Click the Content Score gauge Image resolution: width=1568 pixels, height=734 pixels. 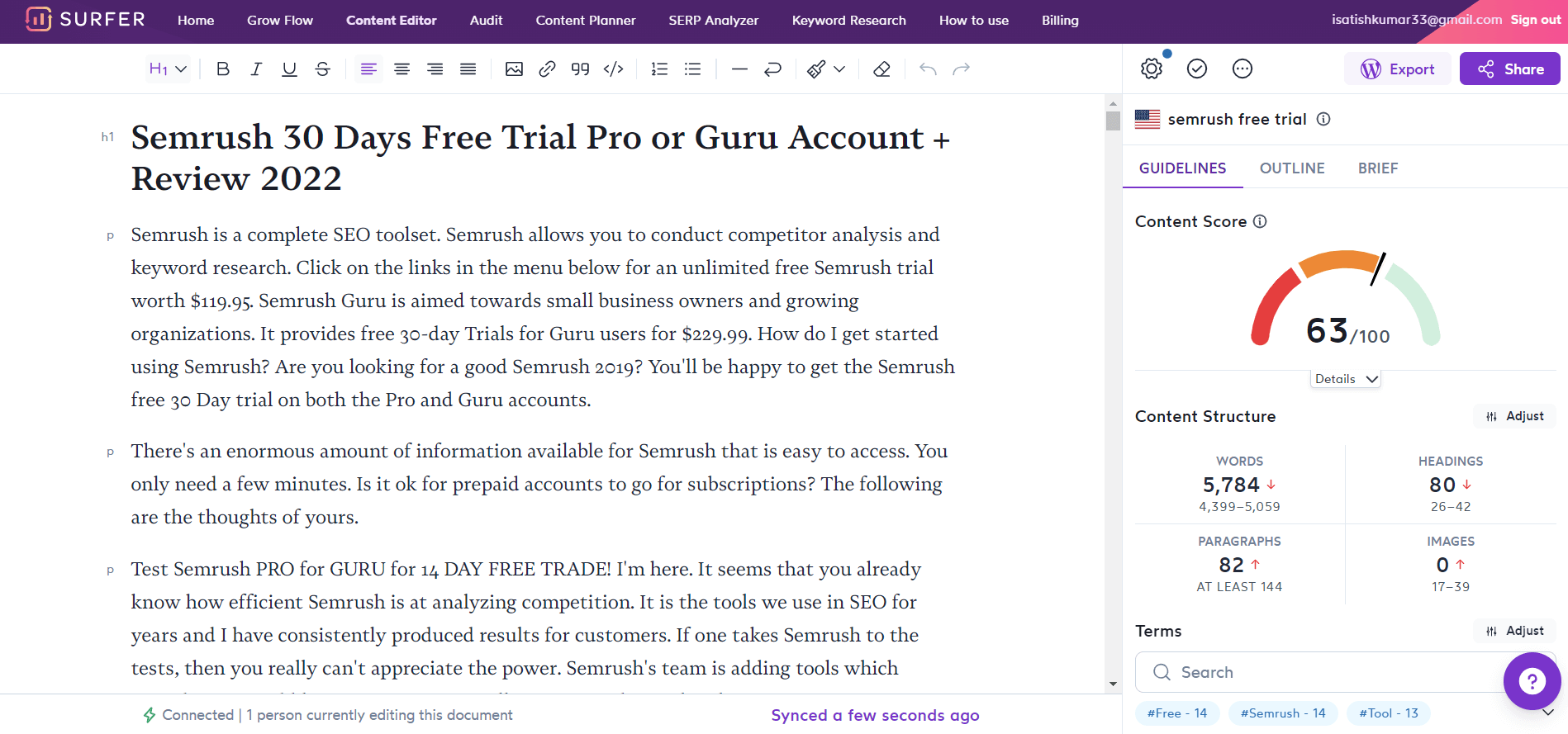1346,299
